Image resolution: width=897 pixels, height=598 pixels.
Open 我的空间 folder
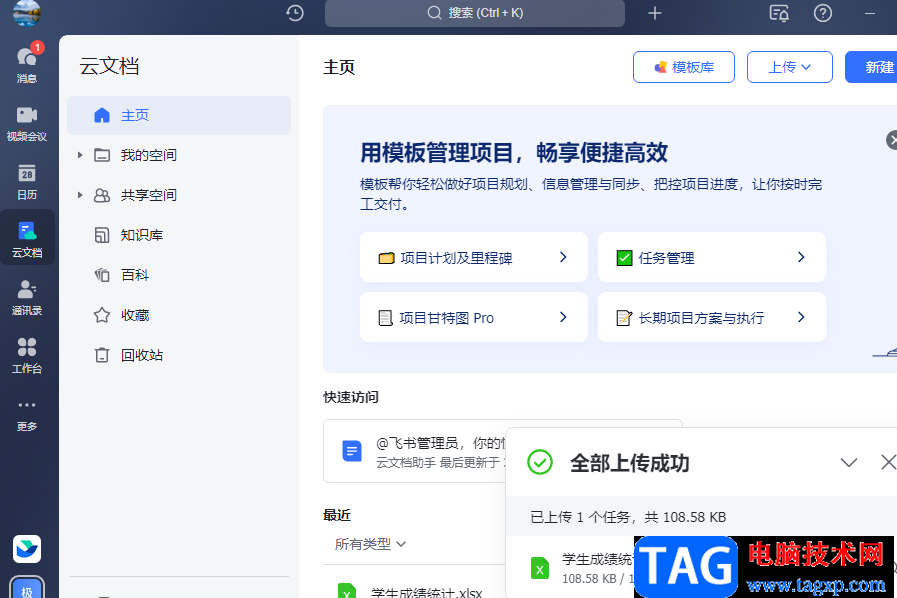click(x=149, y=155)
